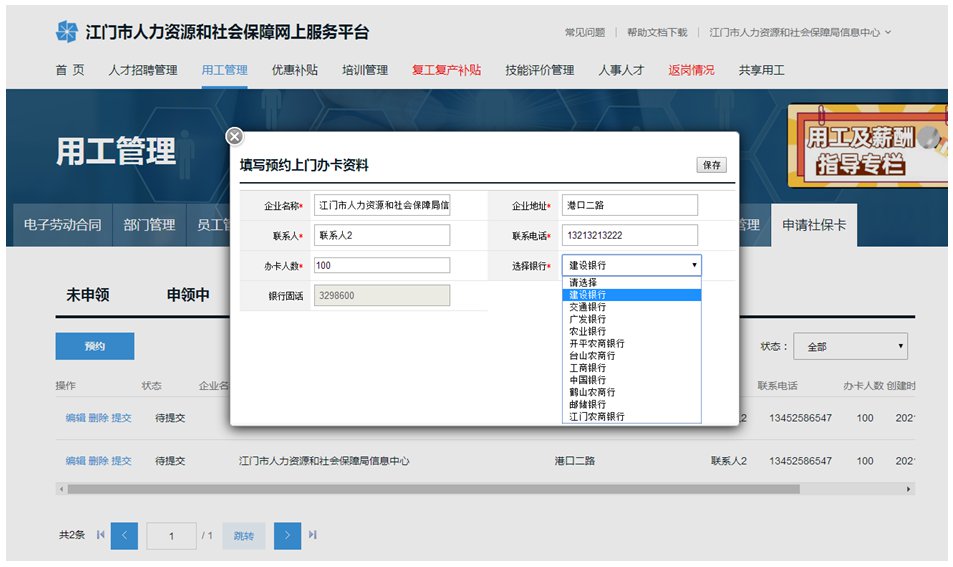The height and width of the screenshot is (567, 953).
Task: Click the blue 预约 button
Action: (94, 346)
